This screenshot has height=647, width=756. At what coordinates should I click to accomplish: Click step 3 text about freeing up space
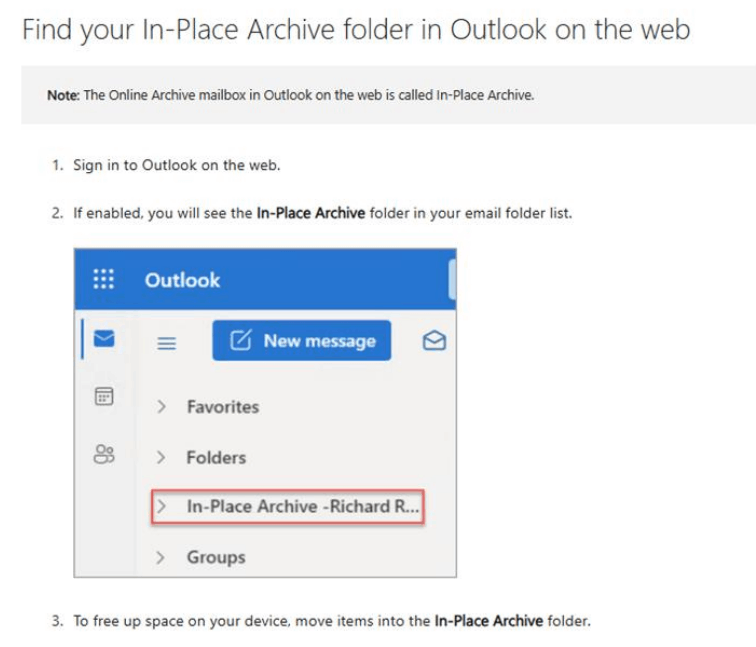[332, 621]
